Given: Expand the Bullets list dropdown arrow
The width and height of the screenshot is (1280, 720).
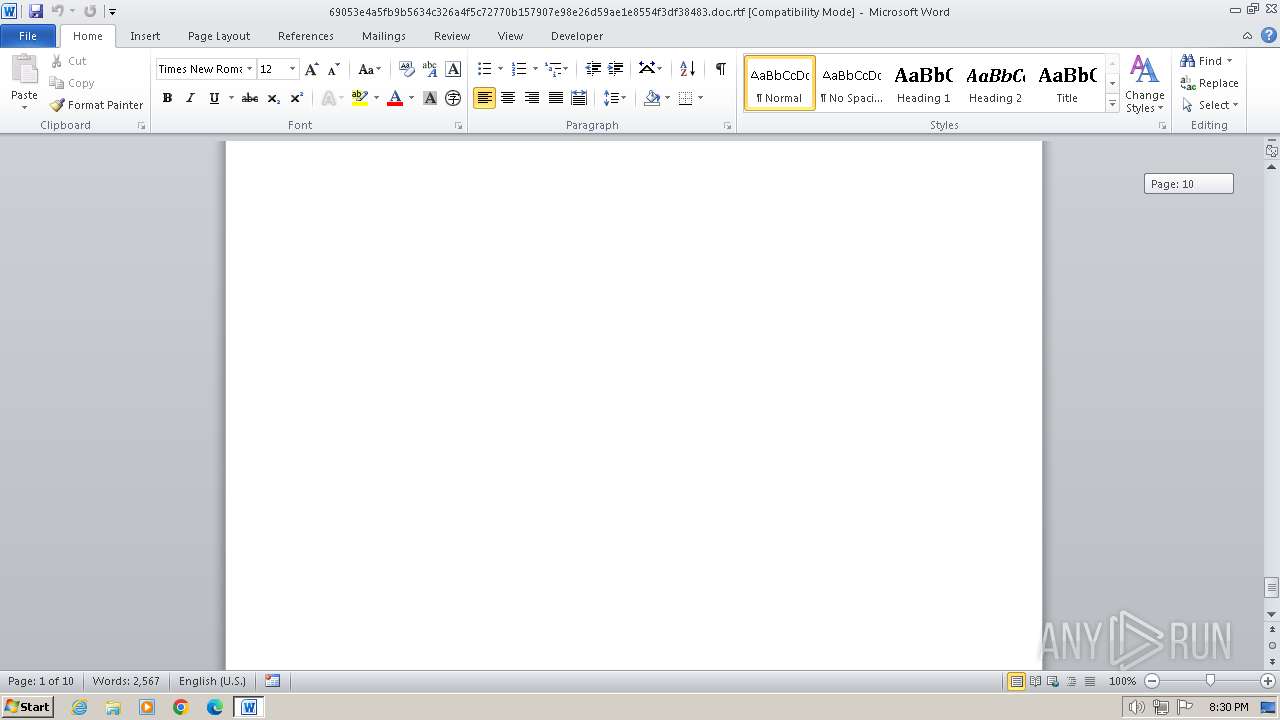Looking at the screenshot, I should click(500, 69).
